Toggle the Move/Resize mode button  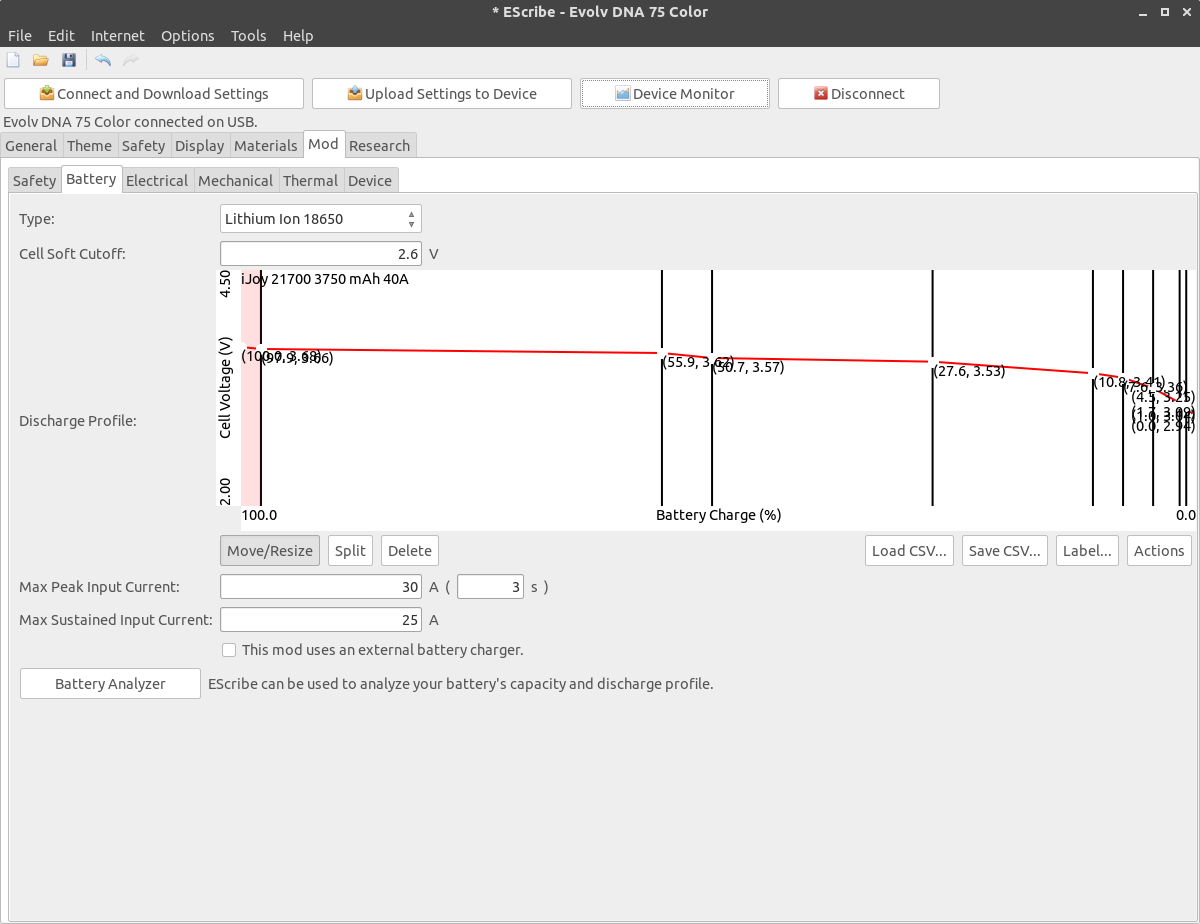point(270,551)
